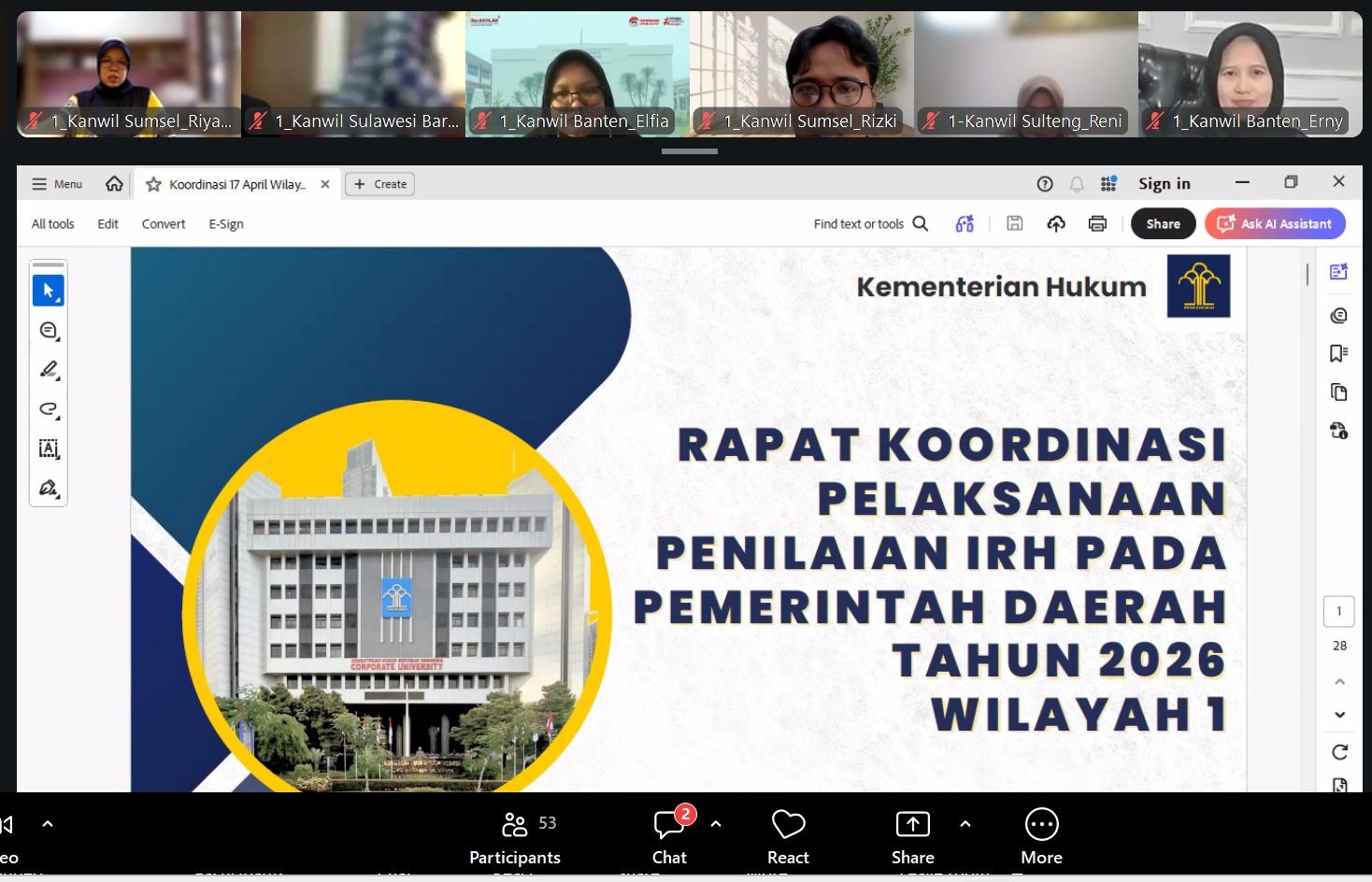The image size is (1372, 882).
Task: Open the fill and sign tool
Action: 49,488
